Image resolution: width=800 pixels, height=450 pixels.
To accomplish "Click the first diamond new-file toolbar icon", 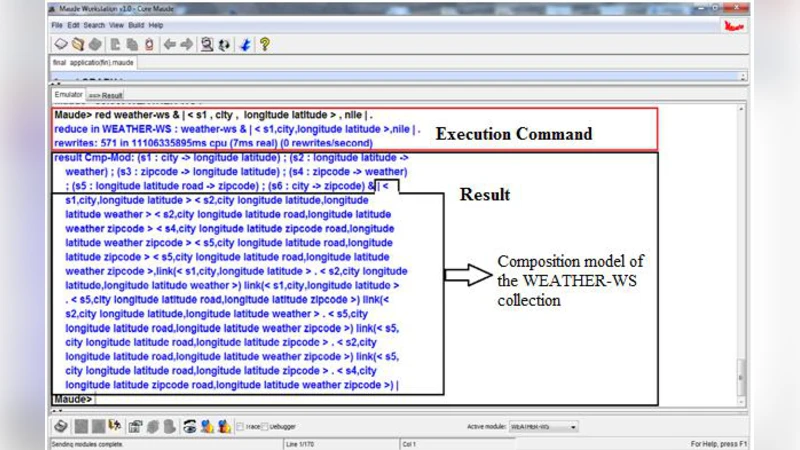I will click(61, 44).
